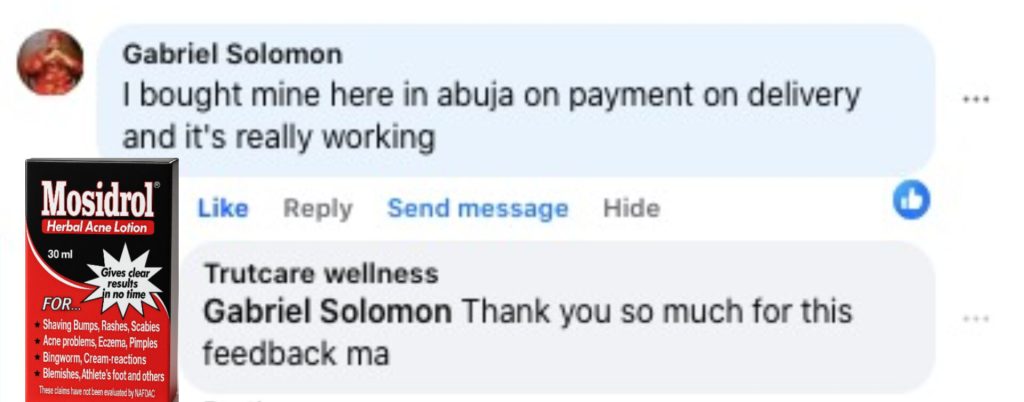
Task: Select the Mosidrol brand logo on box
Action: [x=99, y=199]
